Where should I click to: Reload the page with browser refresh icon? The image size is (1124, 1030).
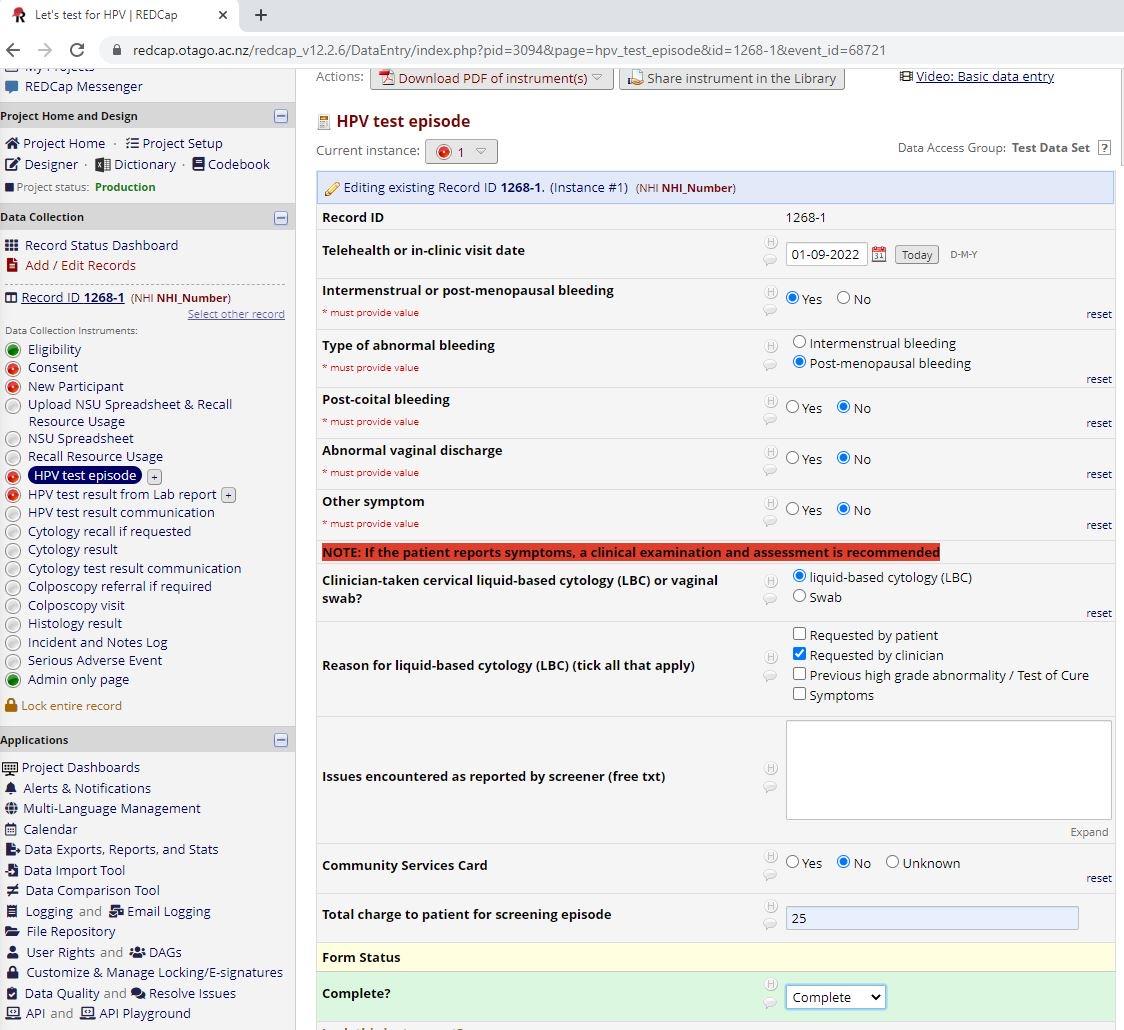(77, 50)
